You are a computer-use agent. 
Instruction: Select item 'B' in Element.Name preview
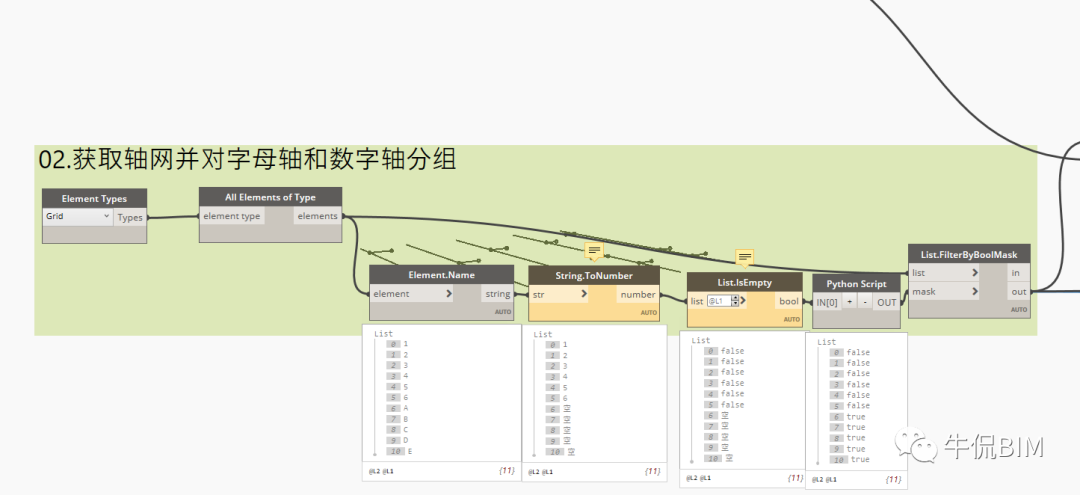406,419
